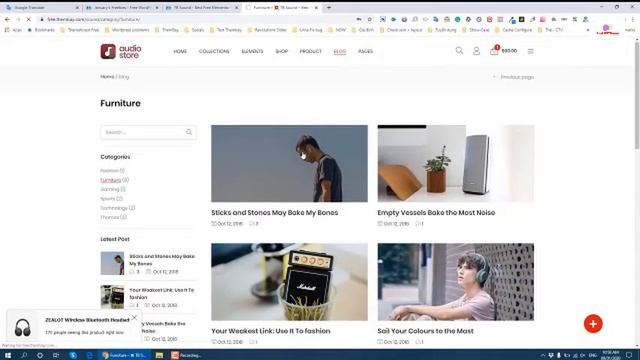The image size is (640, 360).
Task: Open the Windows Start button
Action: click(8, 355)
